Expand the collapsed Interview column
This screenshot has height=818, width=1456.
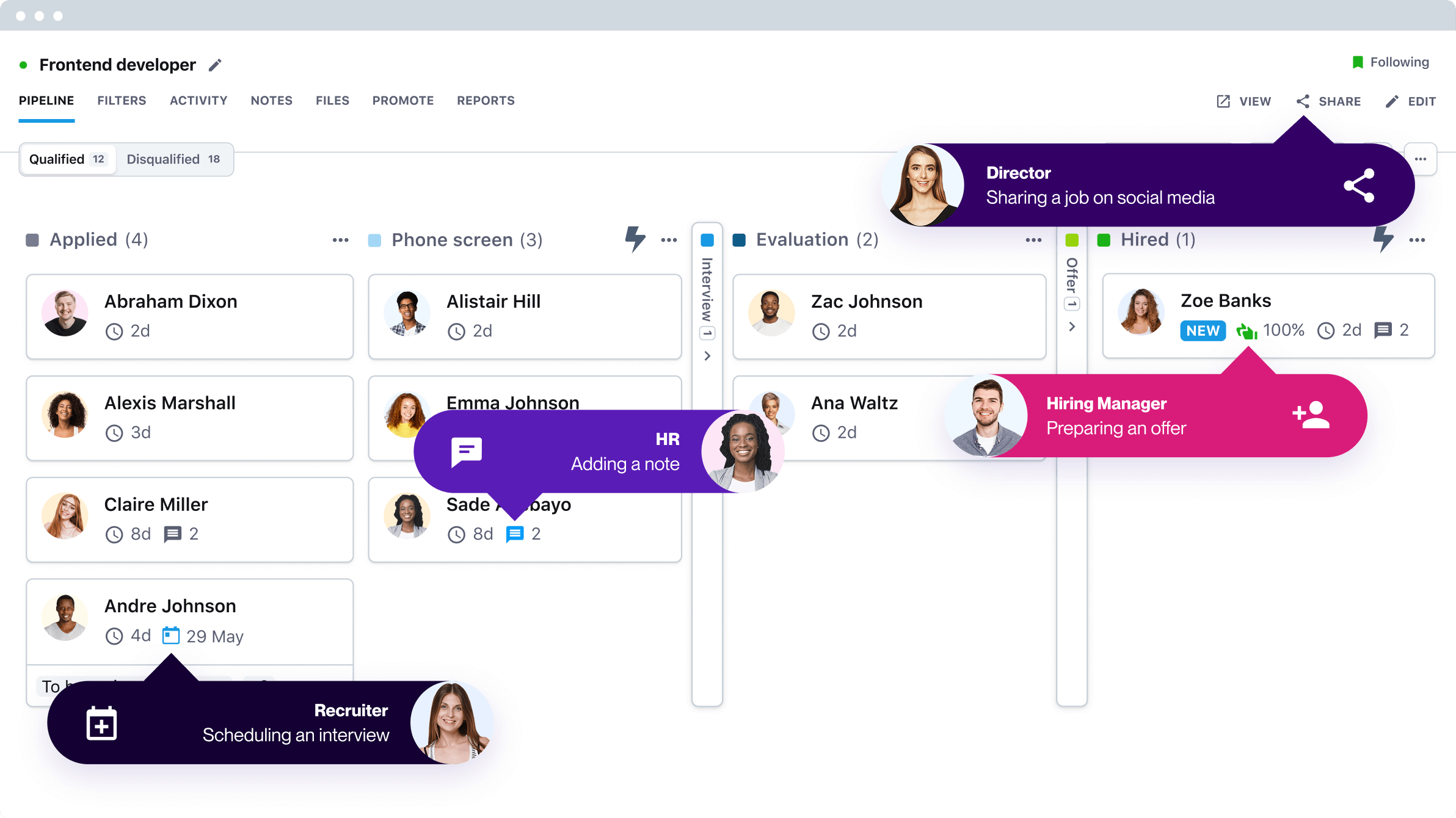point(707,356)
